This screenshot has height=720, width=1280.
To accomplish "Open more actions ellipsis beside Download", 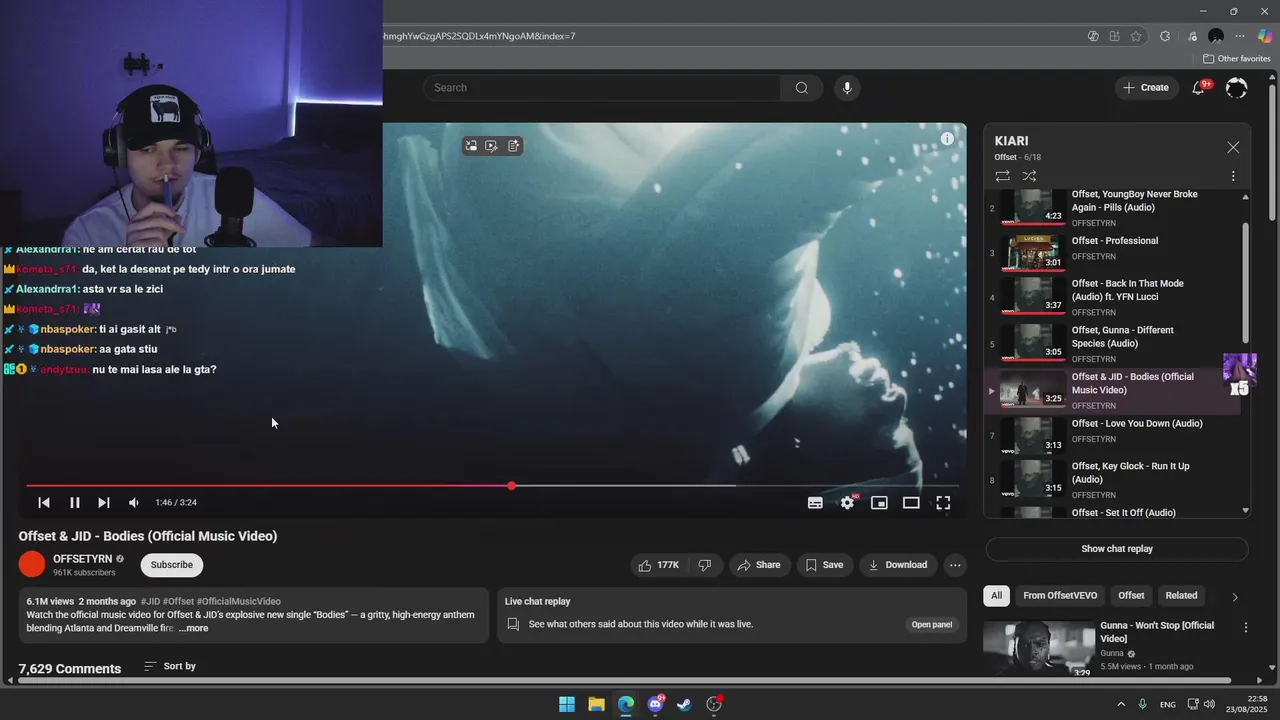I will tap(955, 565).
